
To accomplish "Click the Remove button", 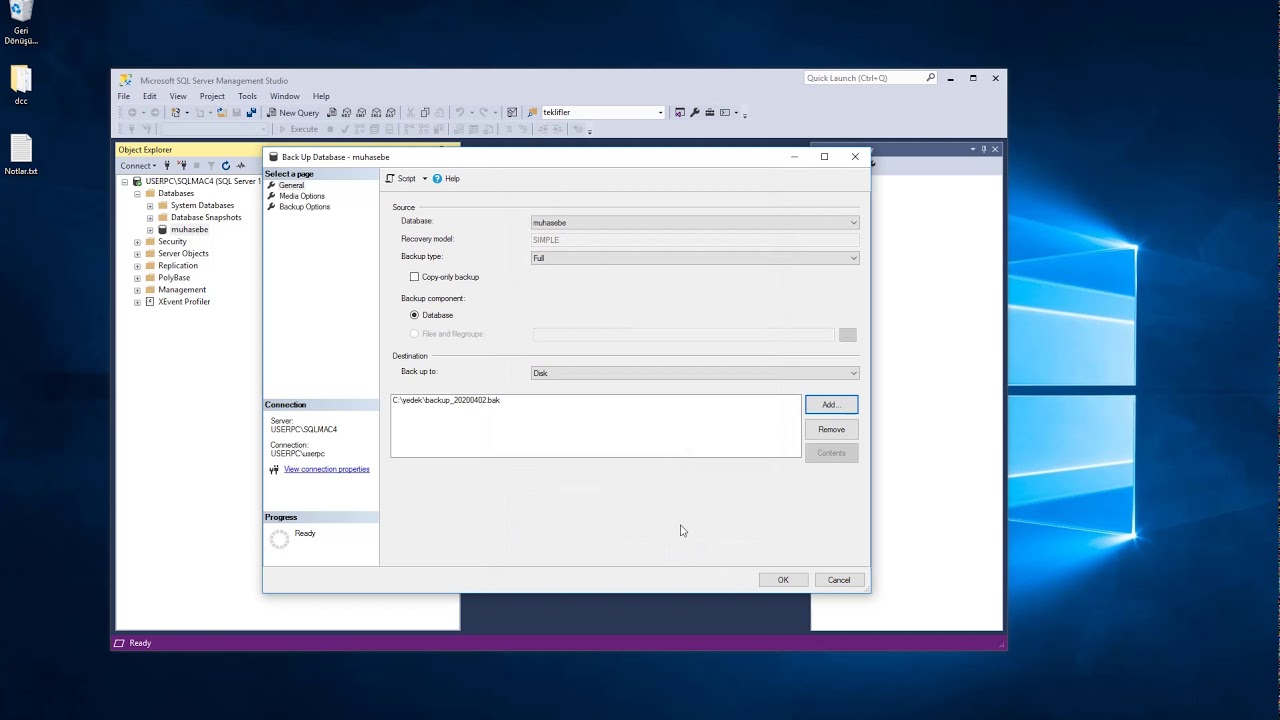I will tap(831, 429).
